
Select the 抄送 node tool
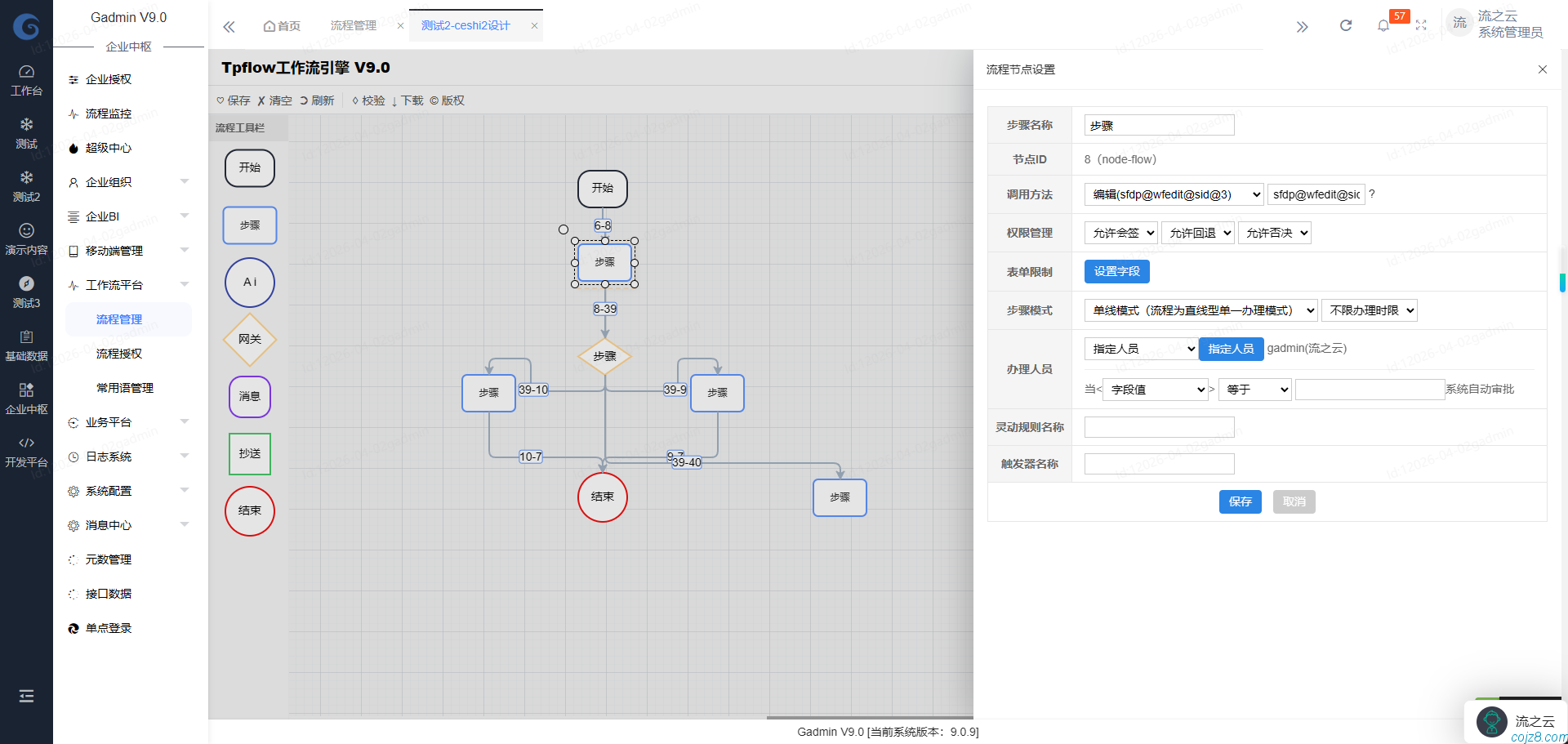(249, 454)
